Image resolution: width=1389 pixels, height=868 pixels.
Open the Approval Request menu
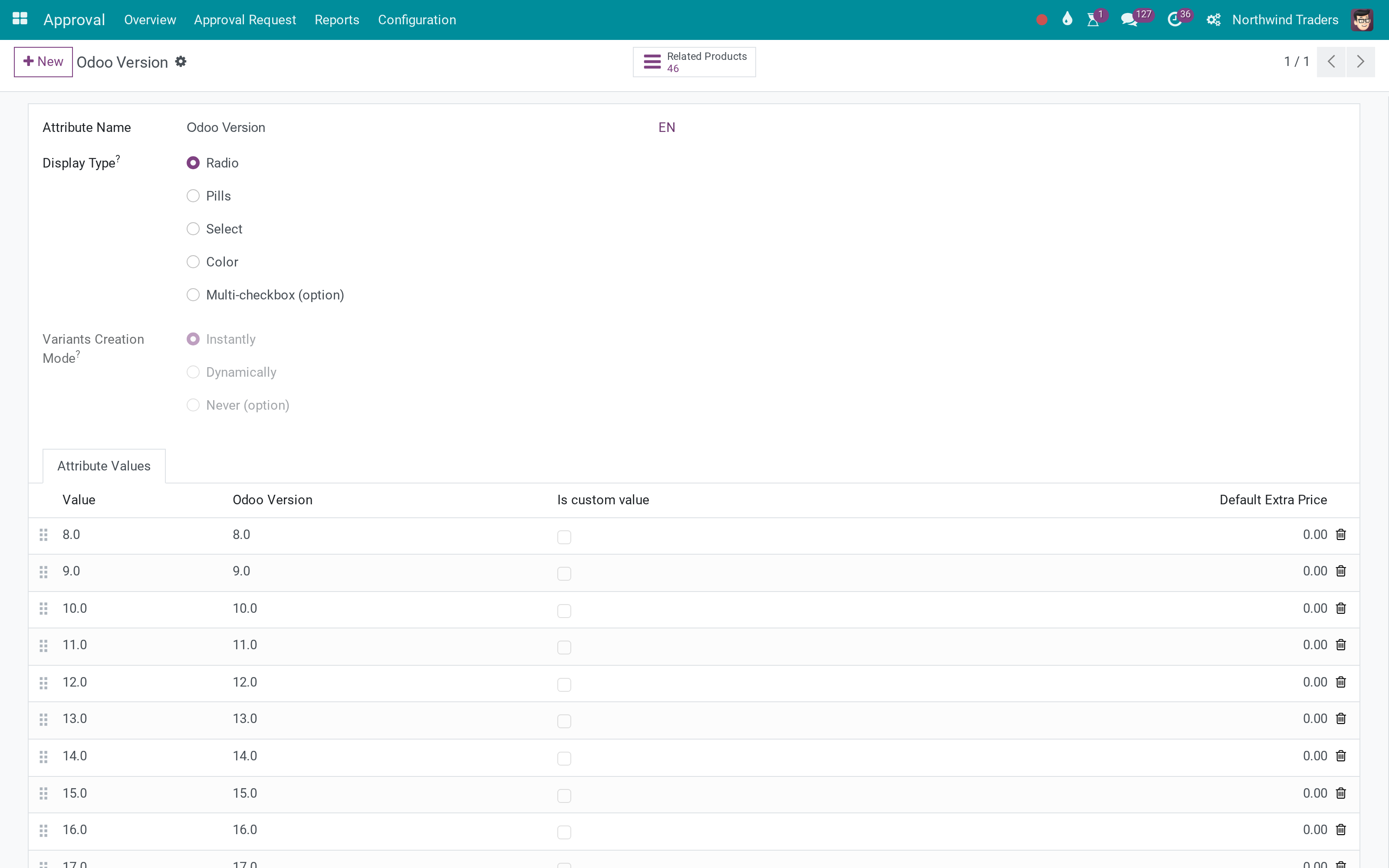pyautogui.click(x=245, y=20)
